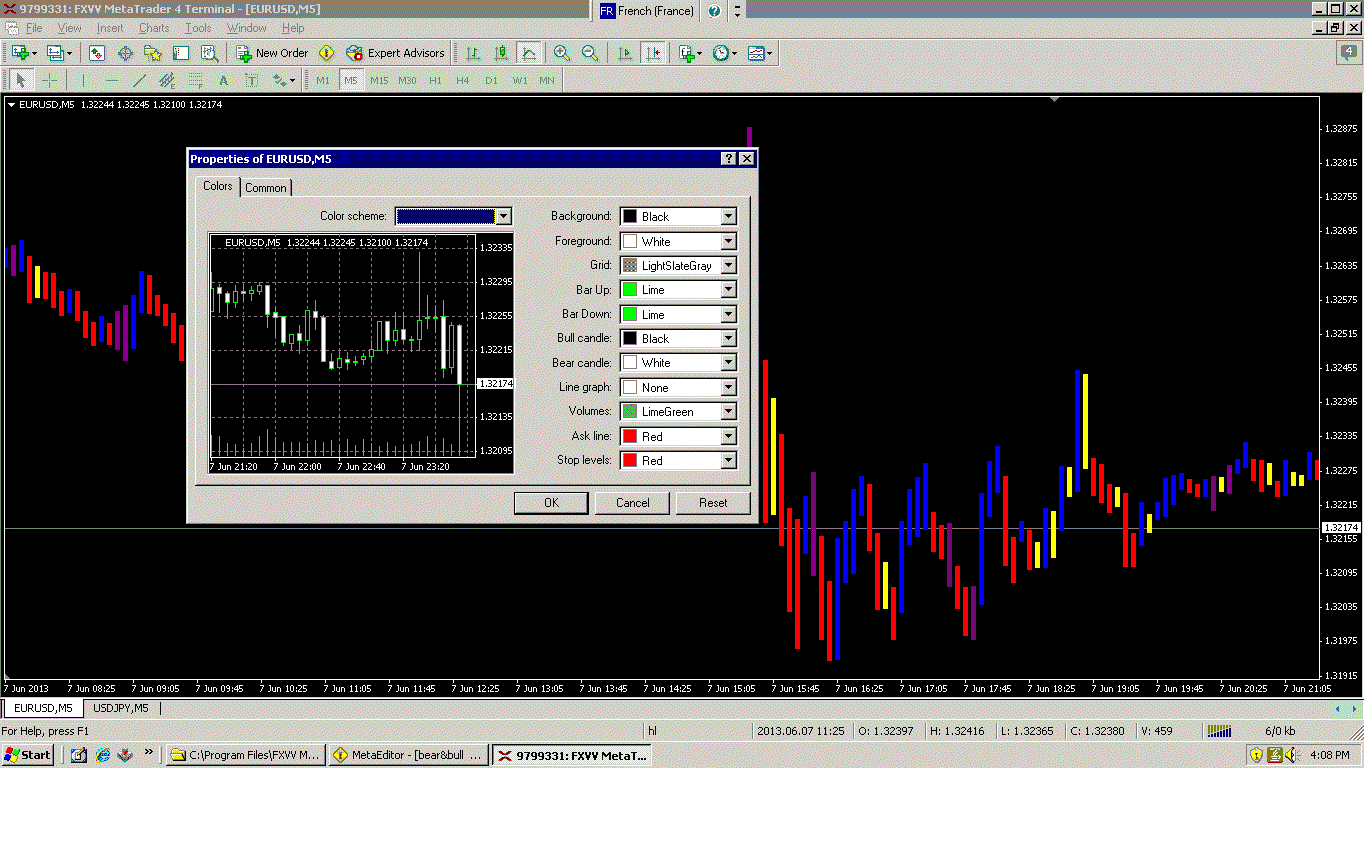Select the Crosshair tool
This screenshot has width=1364, height=864.
point(49,80)
